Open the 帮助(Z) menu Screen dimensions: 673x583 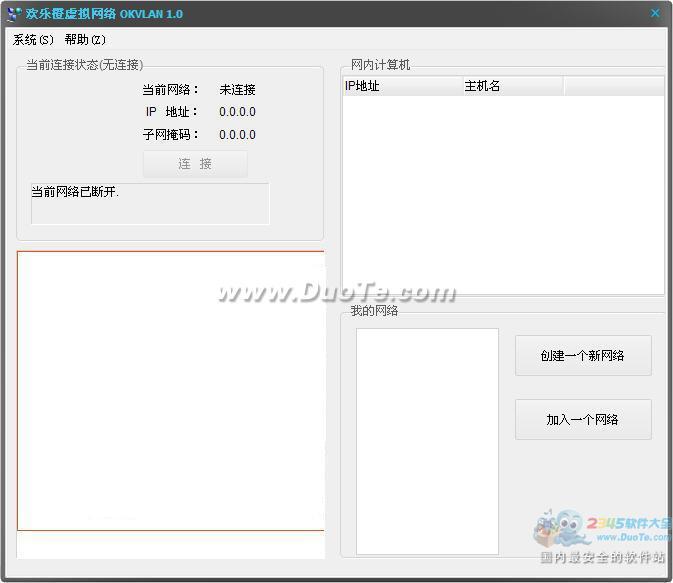click(x=85, y=40)
